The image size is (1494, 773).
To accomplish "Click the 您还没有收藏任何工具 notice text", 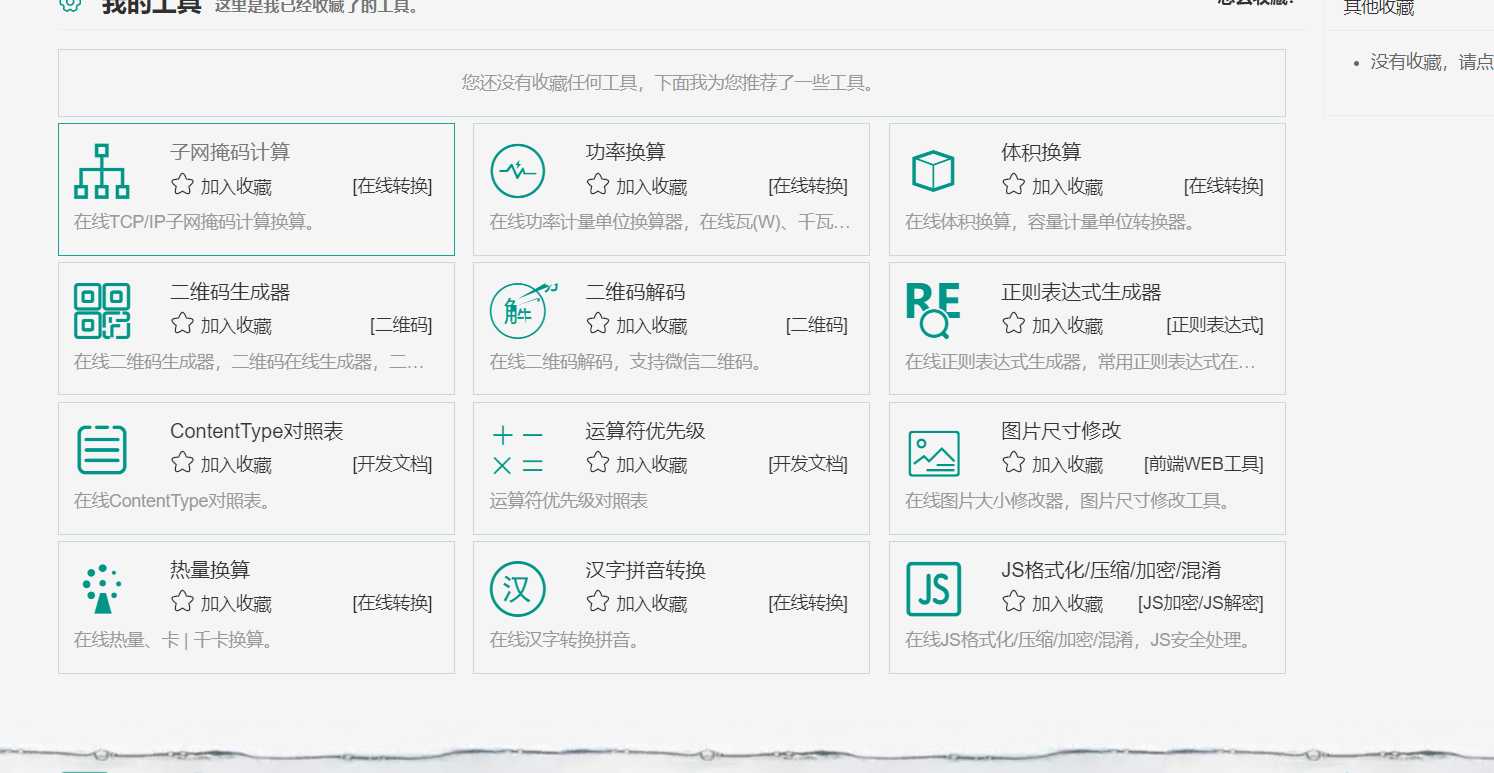I will click(671, 82).
